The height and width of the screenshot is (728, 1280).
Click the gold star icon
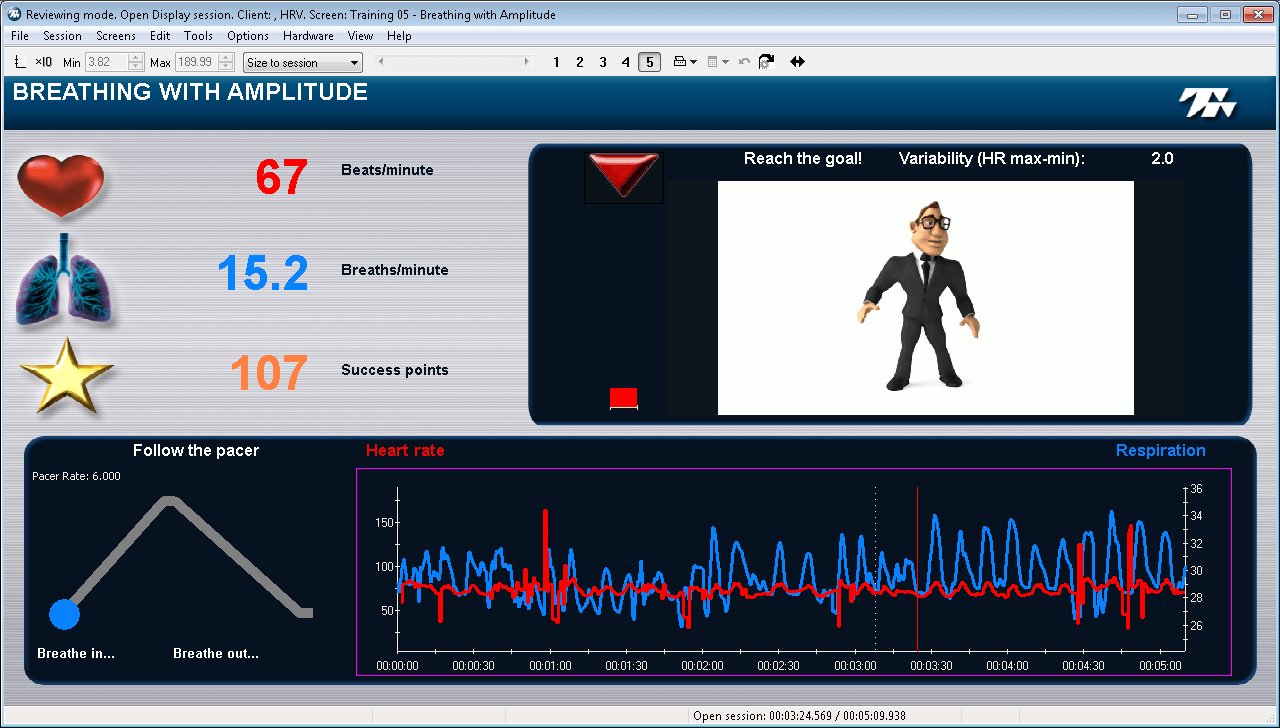(66, 375)
